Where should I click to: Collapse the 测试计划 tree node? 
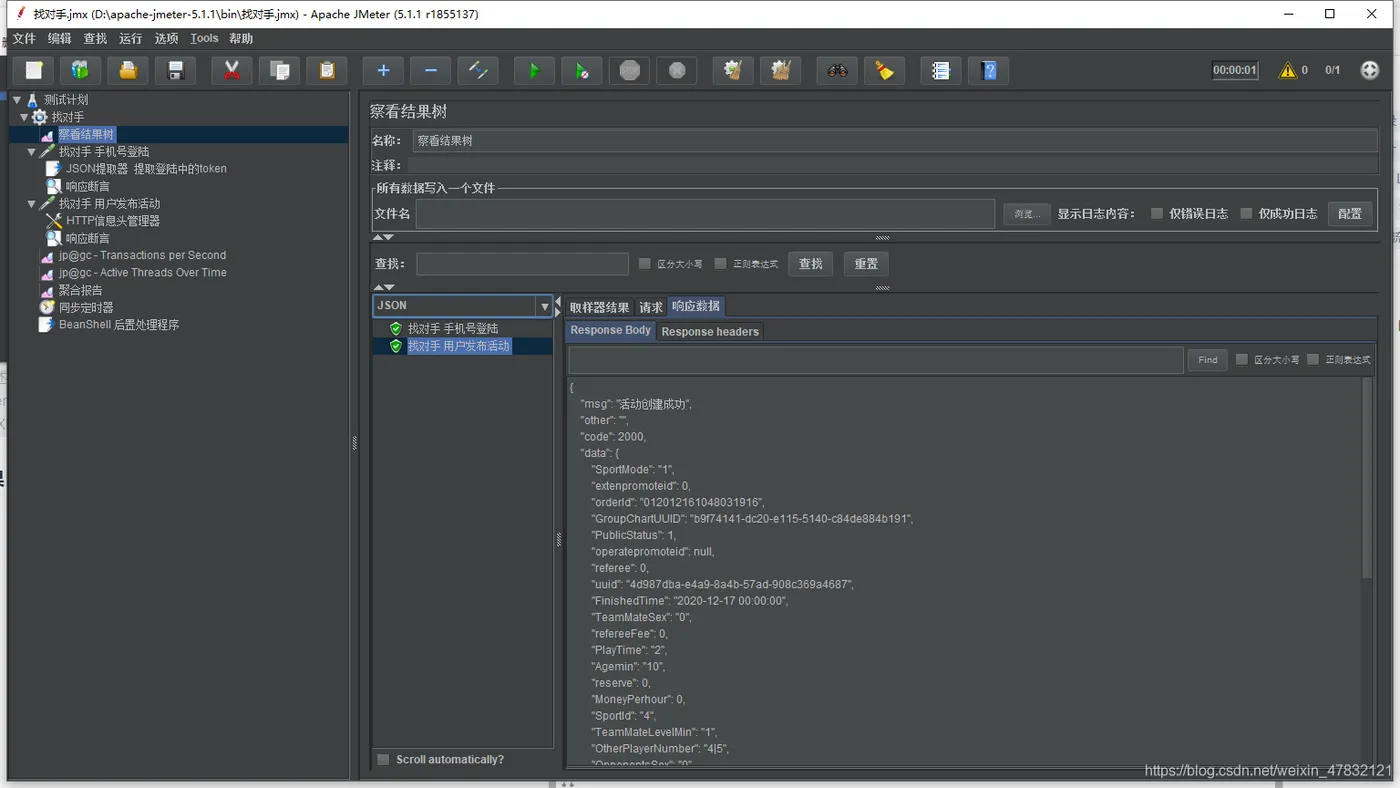point(17,100)
